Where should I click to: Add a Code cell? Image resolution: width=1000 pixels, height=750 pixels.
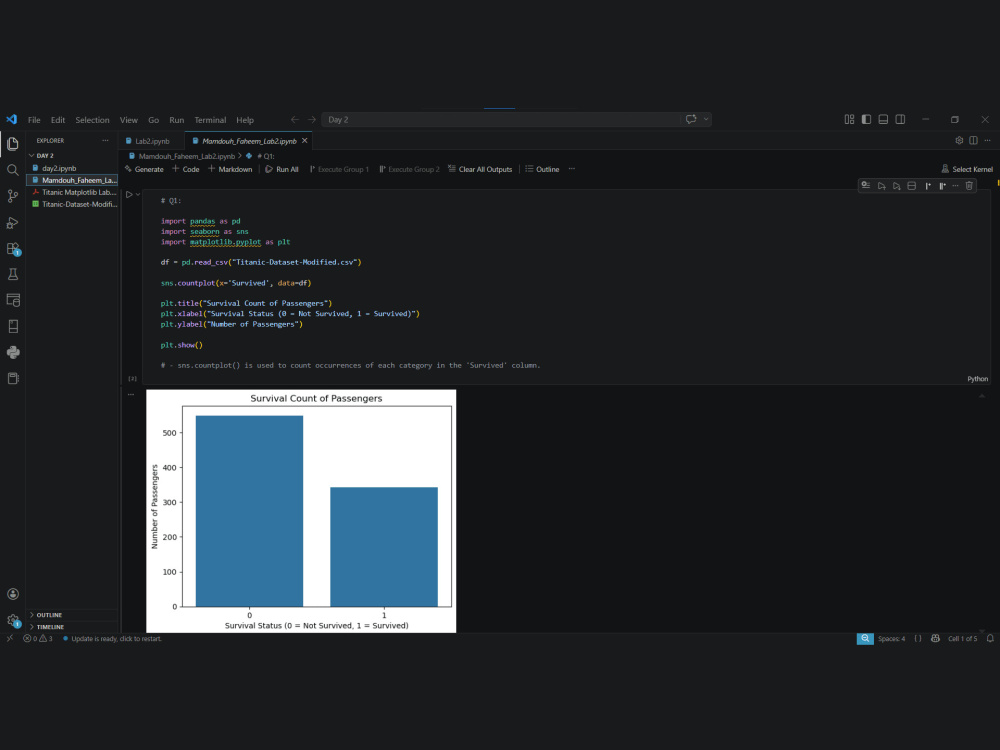[x=186, y=169]
